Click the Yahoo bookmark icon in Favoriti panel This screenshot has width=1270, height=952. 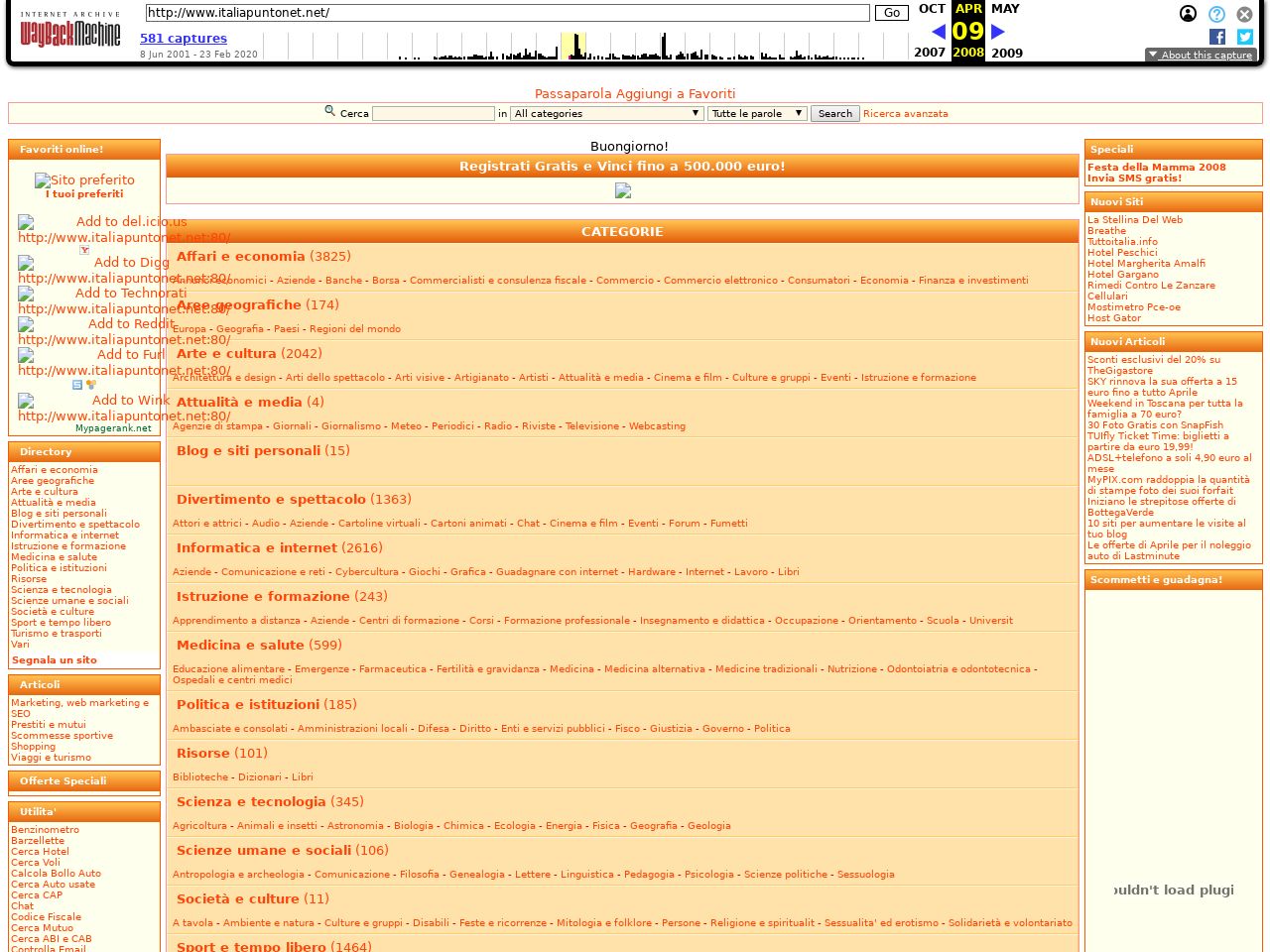[84, 250]
